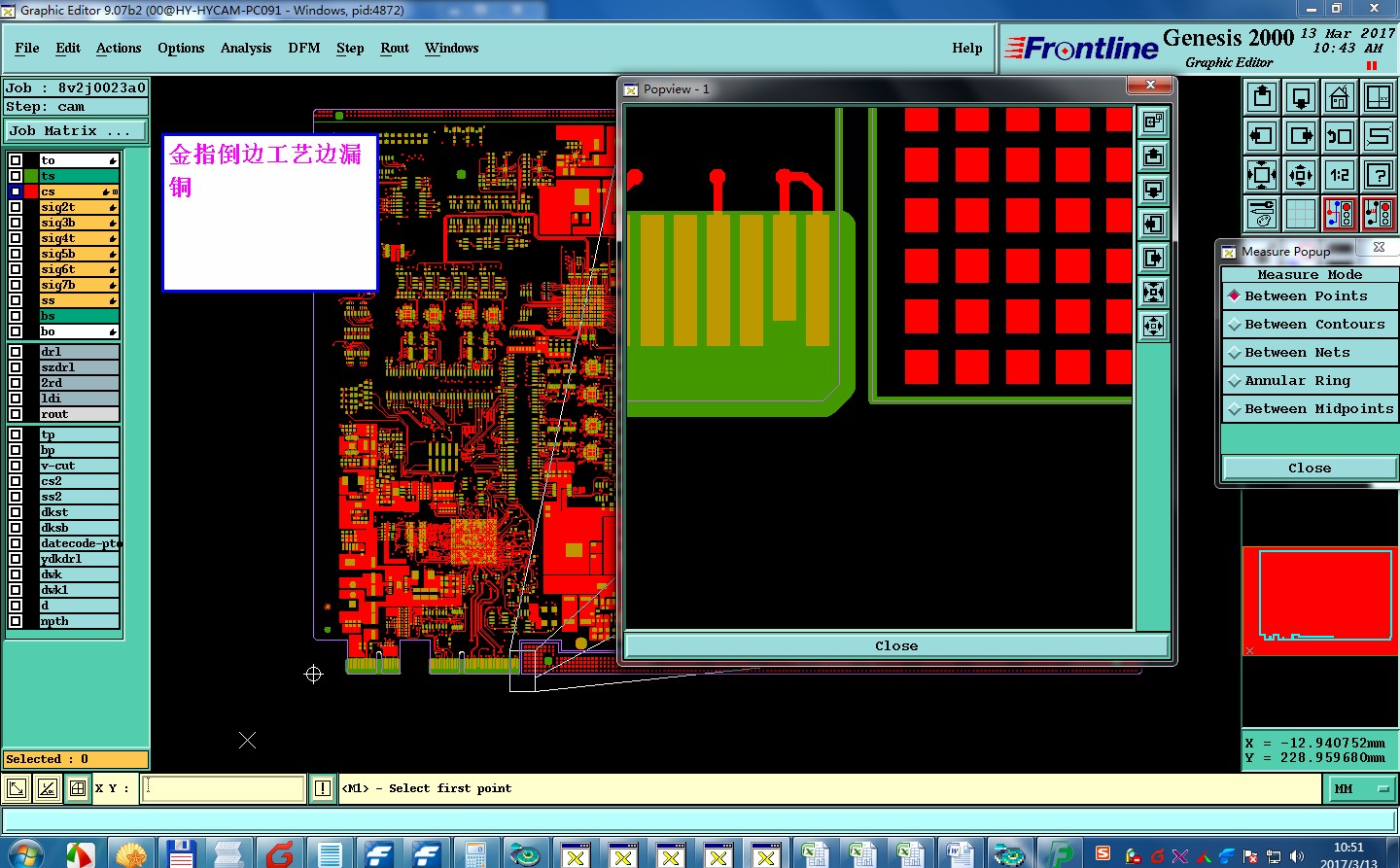
Task: Select 'Annular Ring' measure mode
Action: 1310,381
